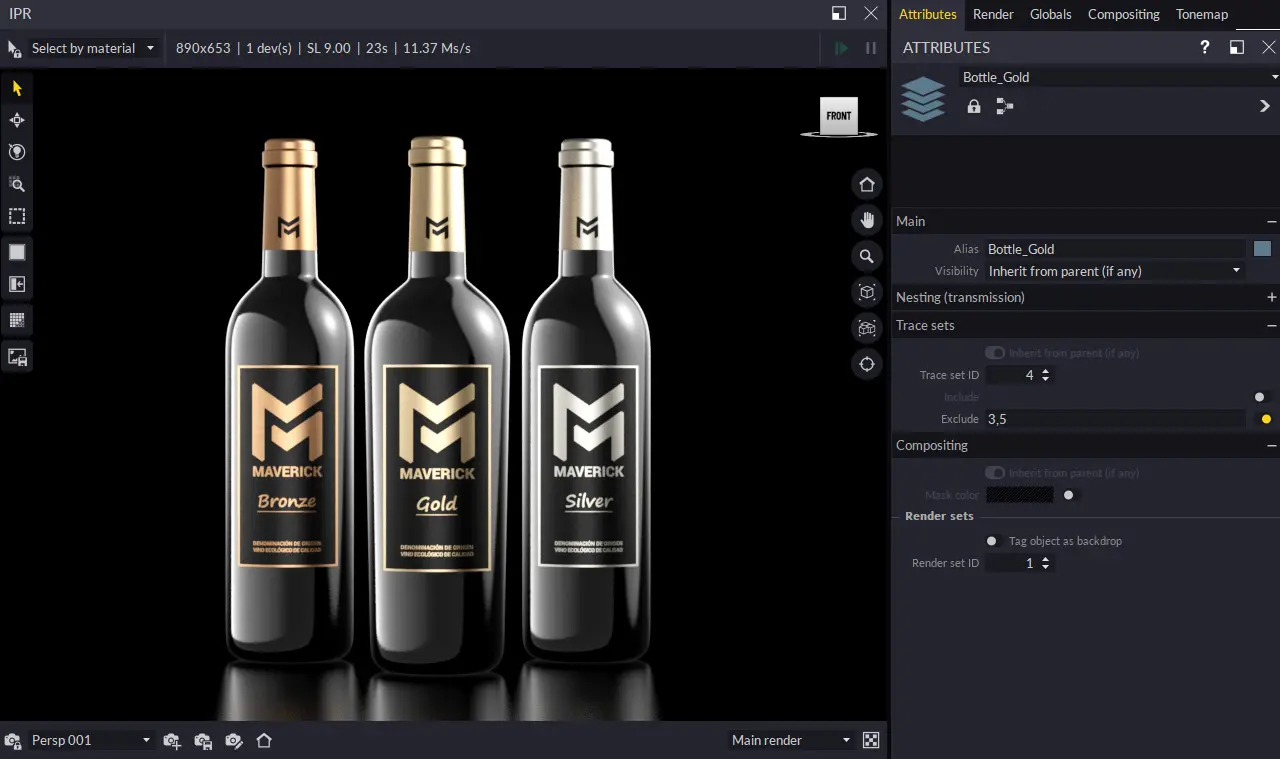Click the alias color swatch
Viewport: 1280px width, 759px height.
point(1262,249)
